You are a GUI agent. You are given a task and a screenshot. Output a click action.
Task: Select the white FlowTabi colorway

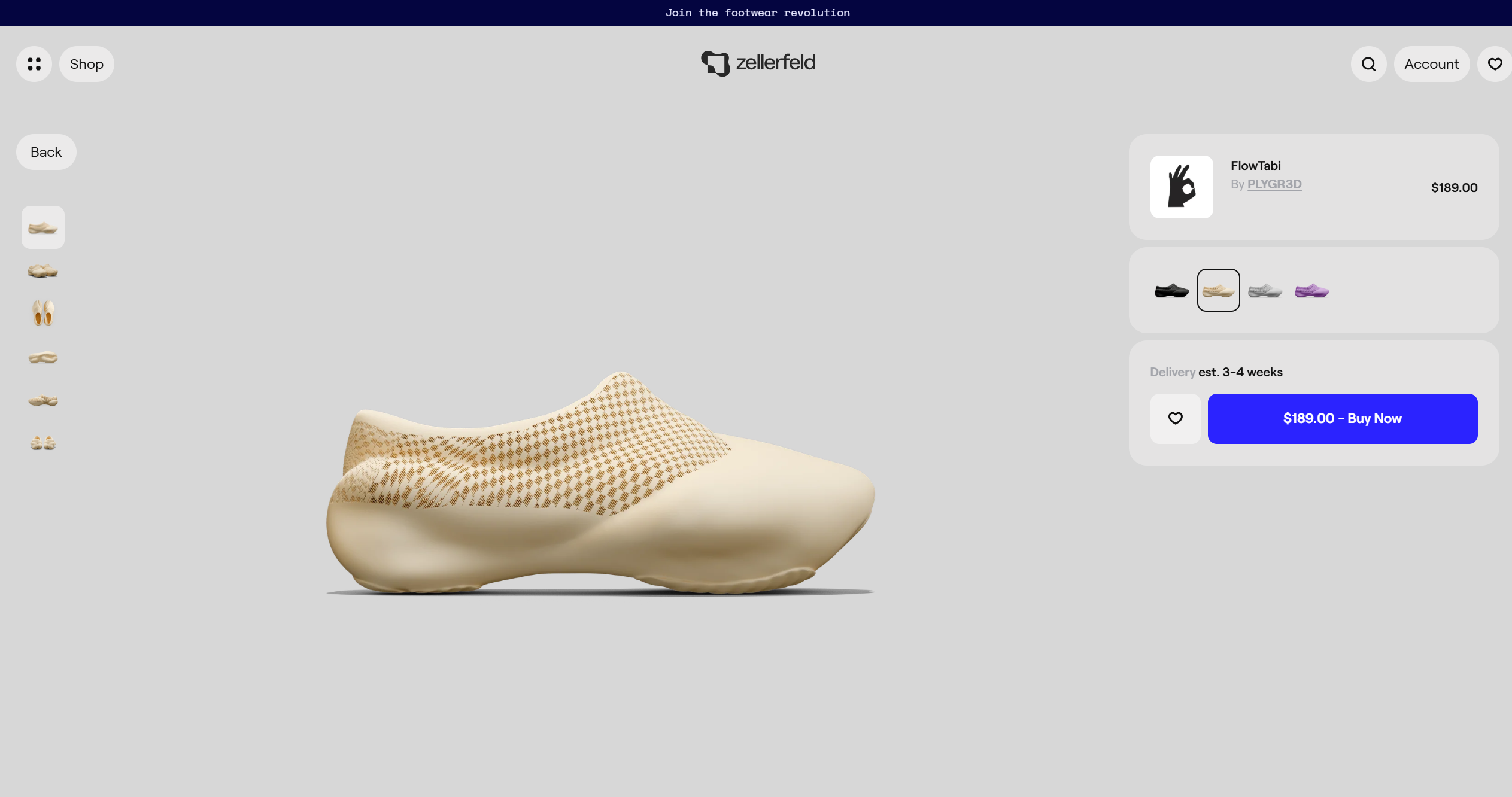[x=1264, y=290]
